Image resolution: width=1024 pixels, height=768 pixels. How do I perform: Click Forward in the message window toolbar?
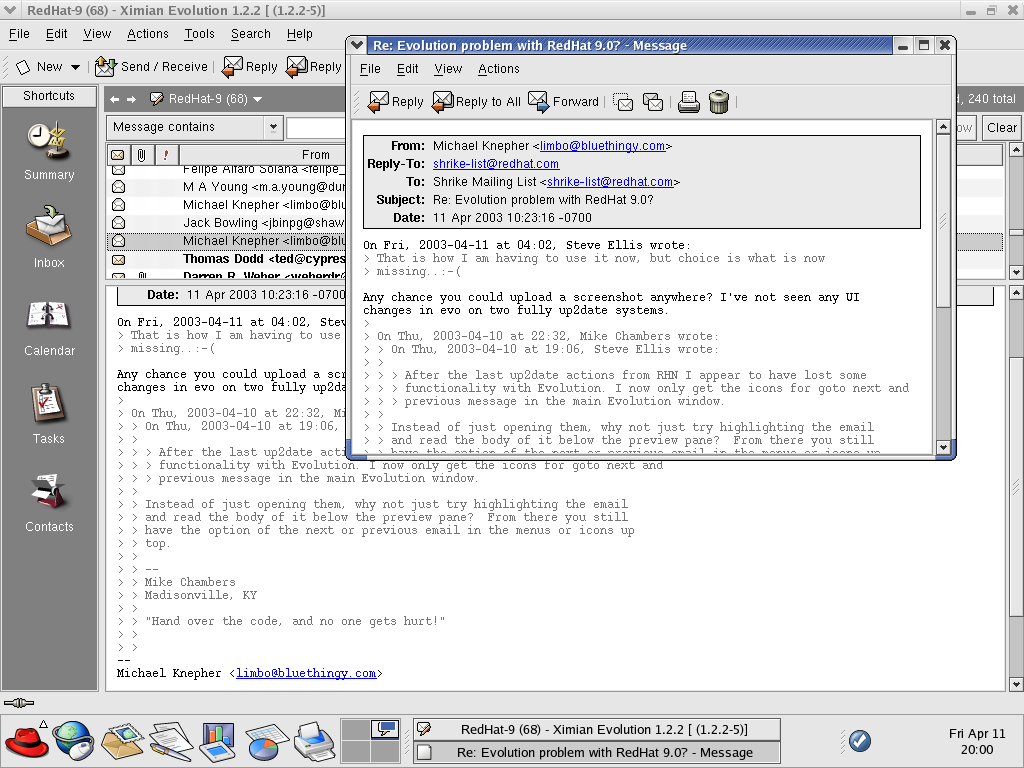563,102
